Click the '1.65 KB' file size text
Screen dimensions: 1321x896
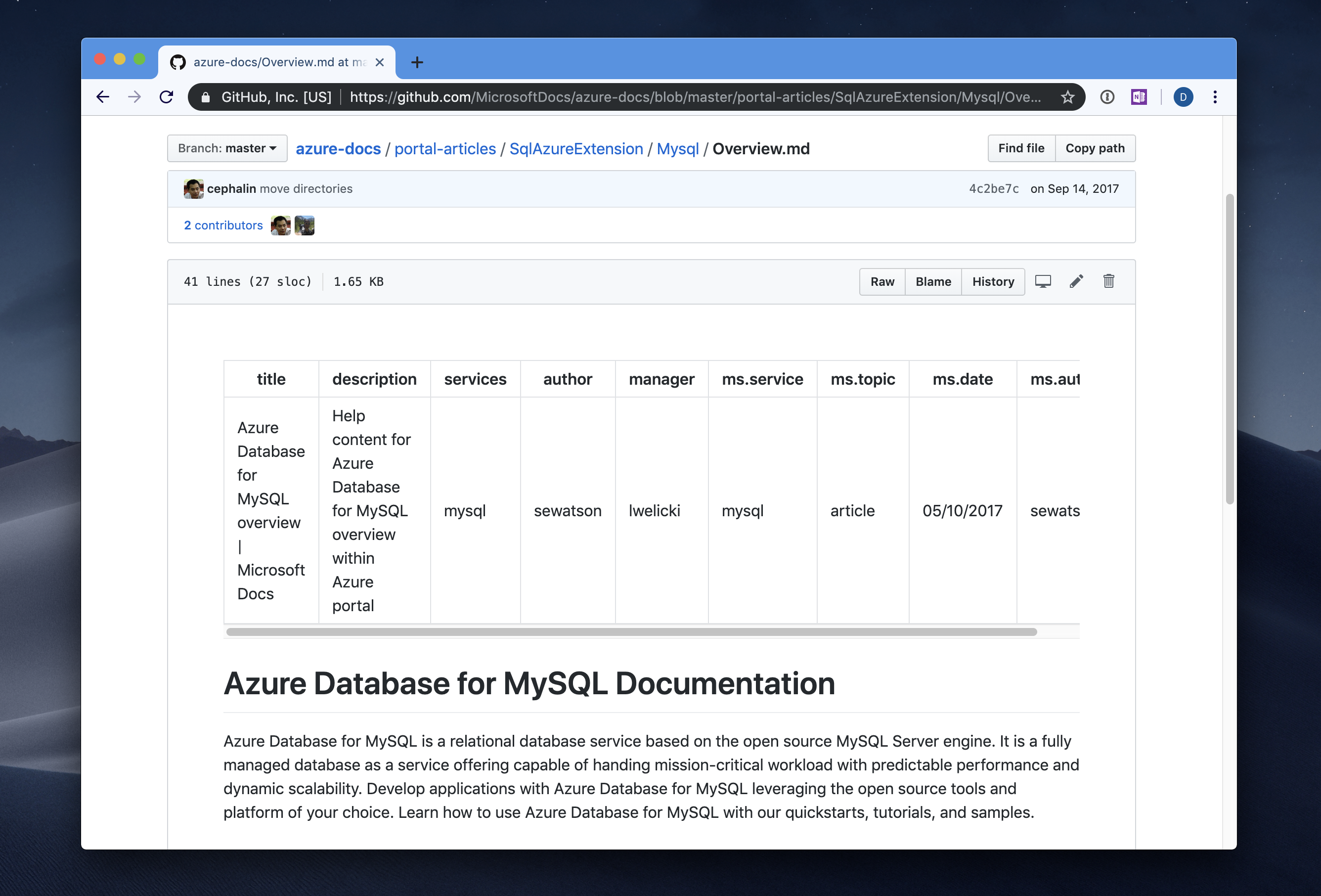(x=358, y=281)
